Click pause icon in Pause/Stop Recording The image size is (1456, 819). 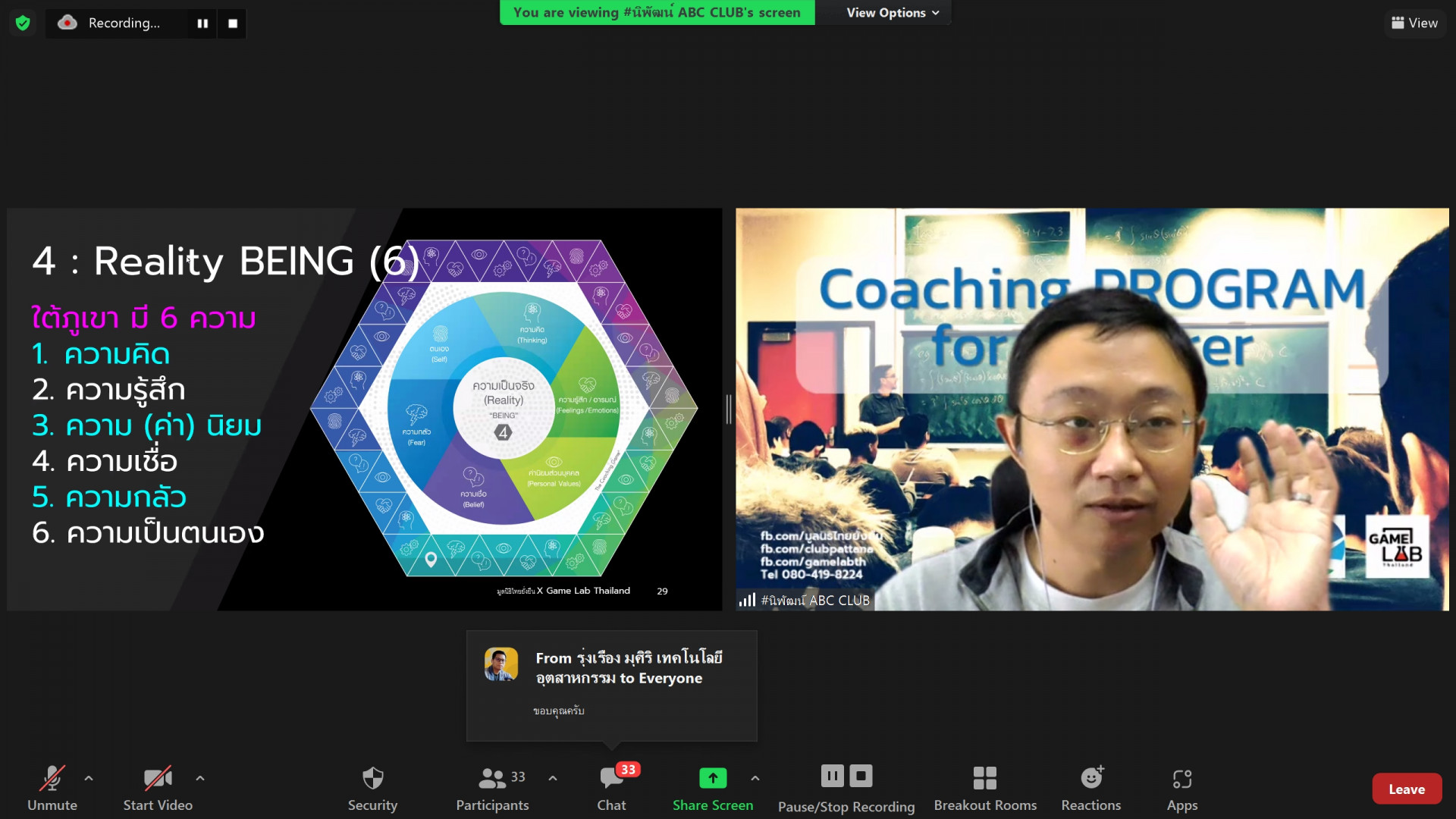pos(832,776)
